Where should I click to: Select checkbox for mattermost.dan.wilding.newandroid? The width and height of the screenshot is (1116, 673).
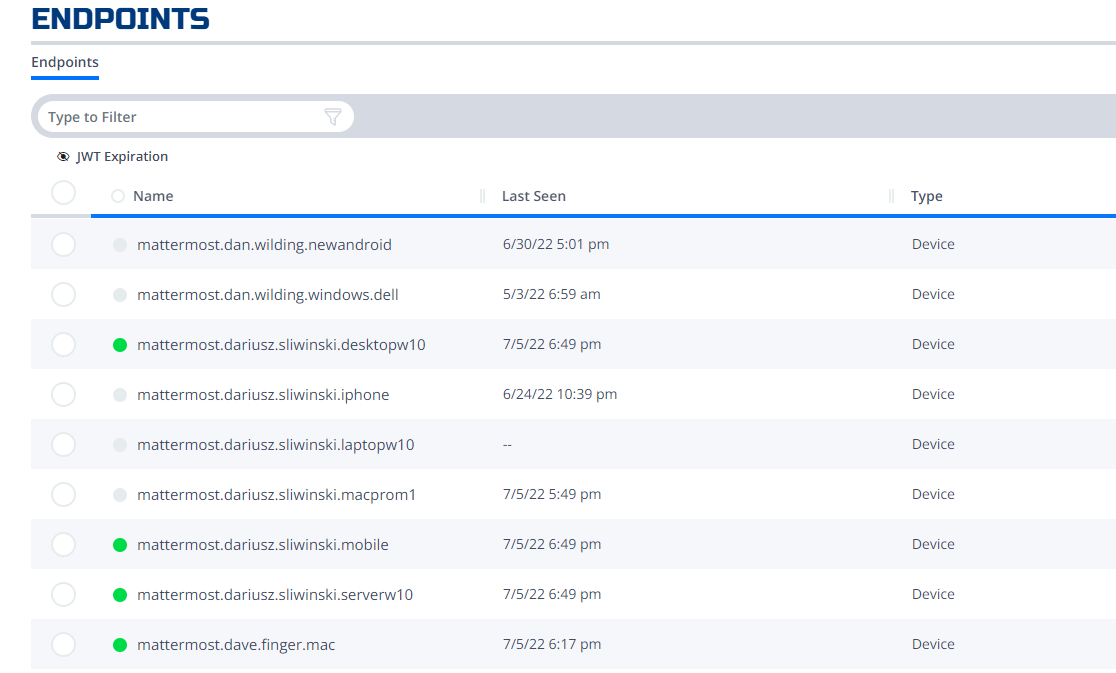(x=63, y=245)
